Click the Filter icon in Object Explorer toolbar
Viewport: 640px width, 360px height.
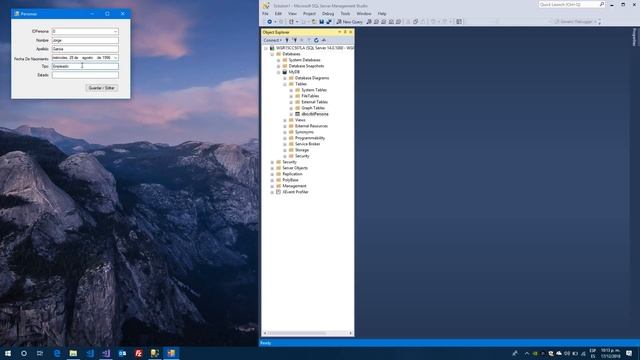click(x=309, y=40)
